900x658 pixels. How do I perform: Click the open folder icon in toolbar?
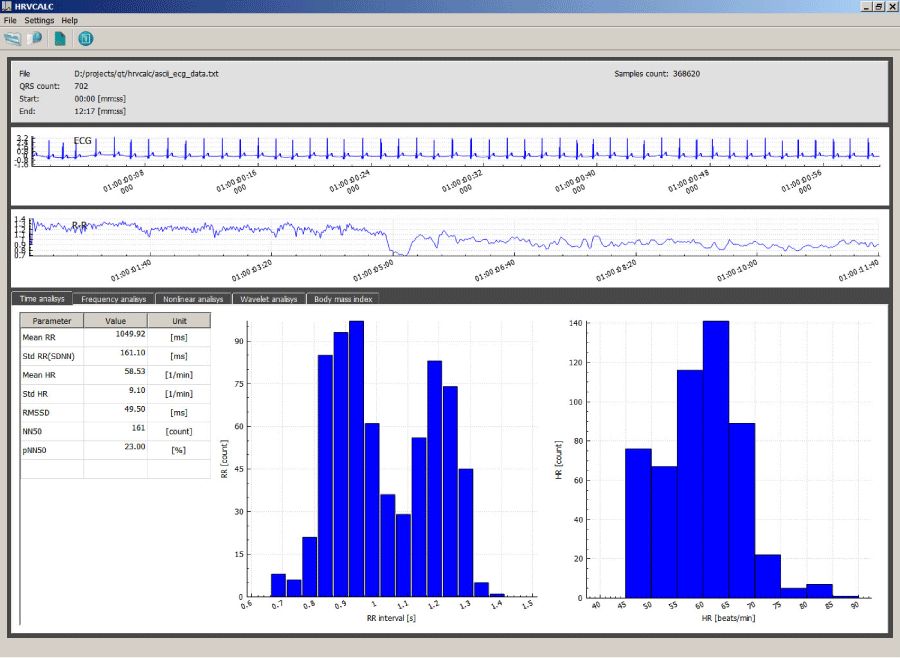13,39
